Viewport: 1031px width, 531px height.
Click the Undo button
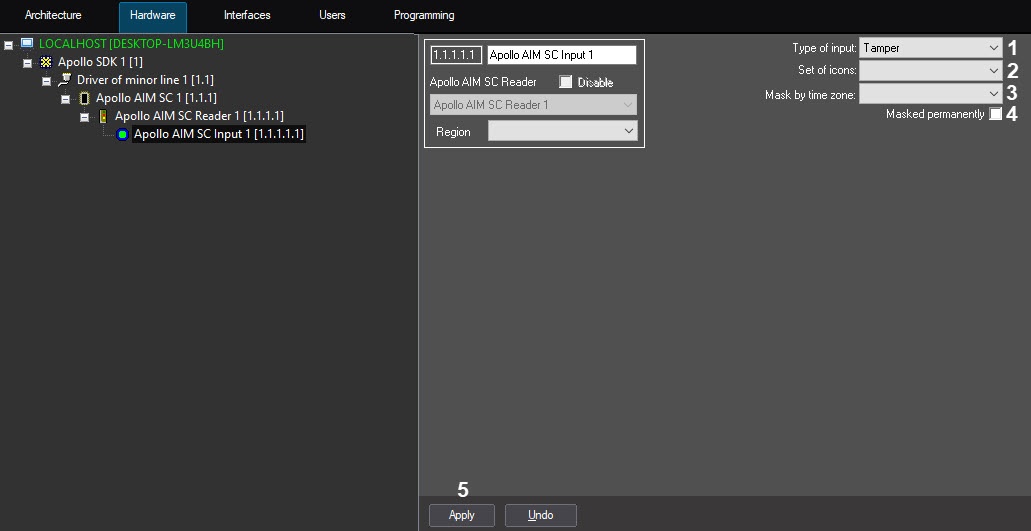coord(540,515)
